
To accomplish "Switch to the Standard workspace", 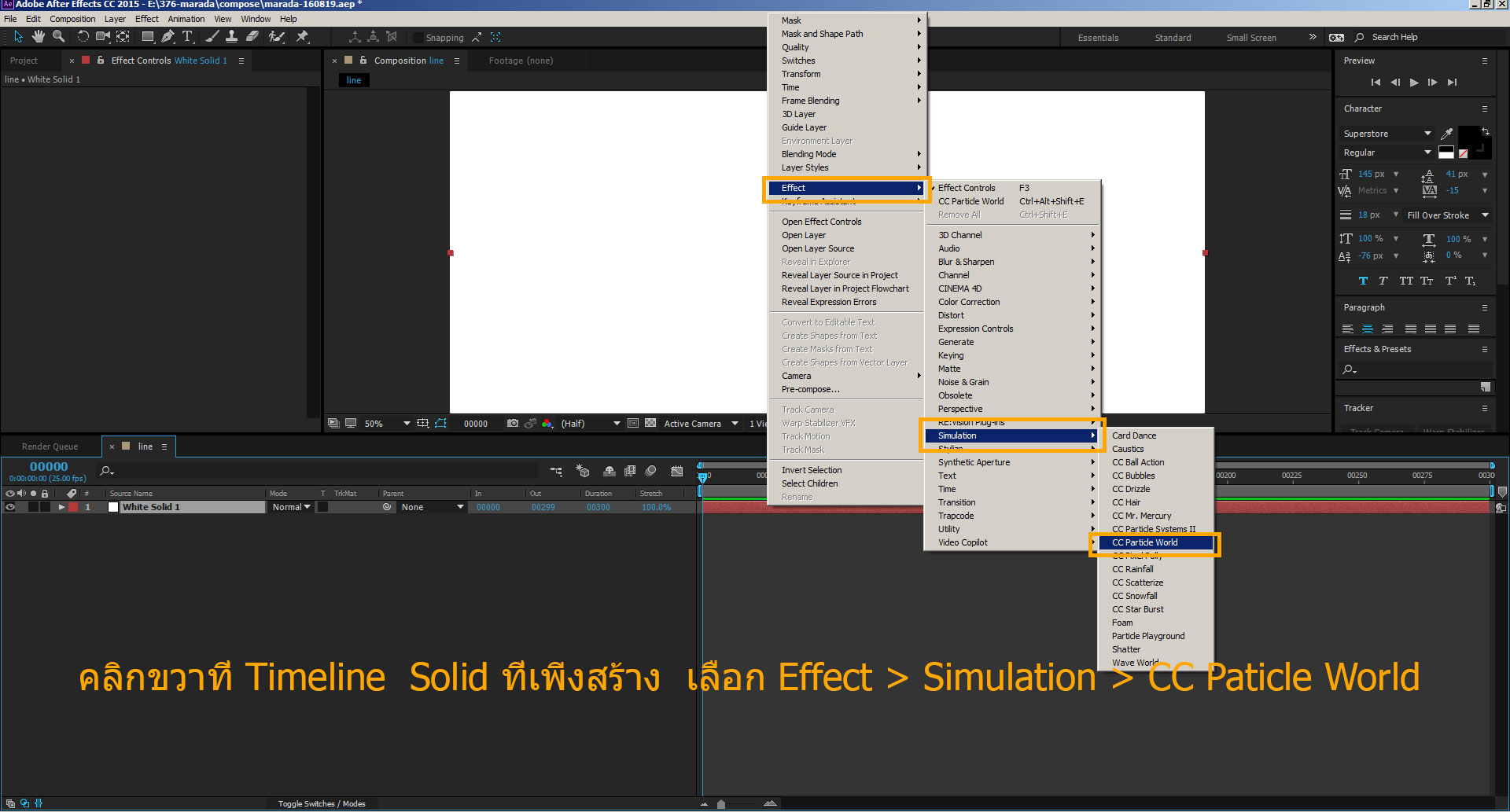I will coord(1173,38).
